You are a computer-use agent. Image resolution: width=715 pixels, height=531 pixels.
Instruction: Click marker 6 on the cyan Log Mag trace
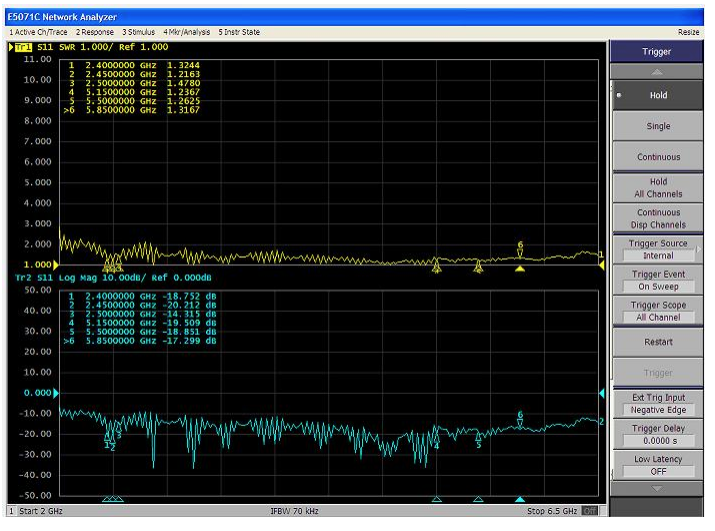coord(520,419)
